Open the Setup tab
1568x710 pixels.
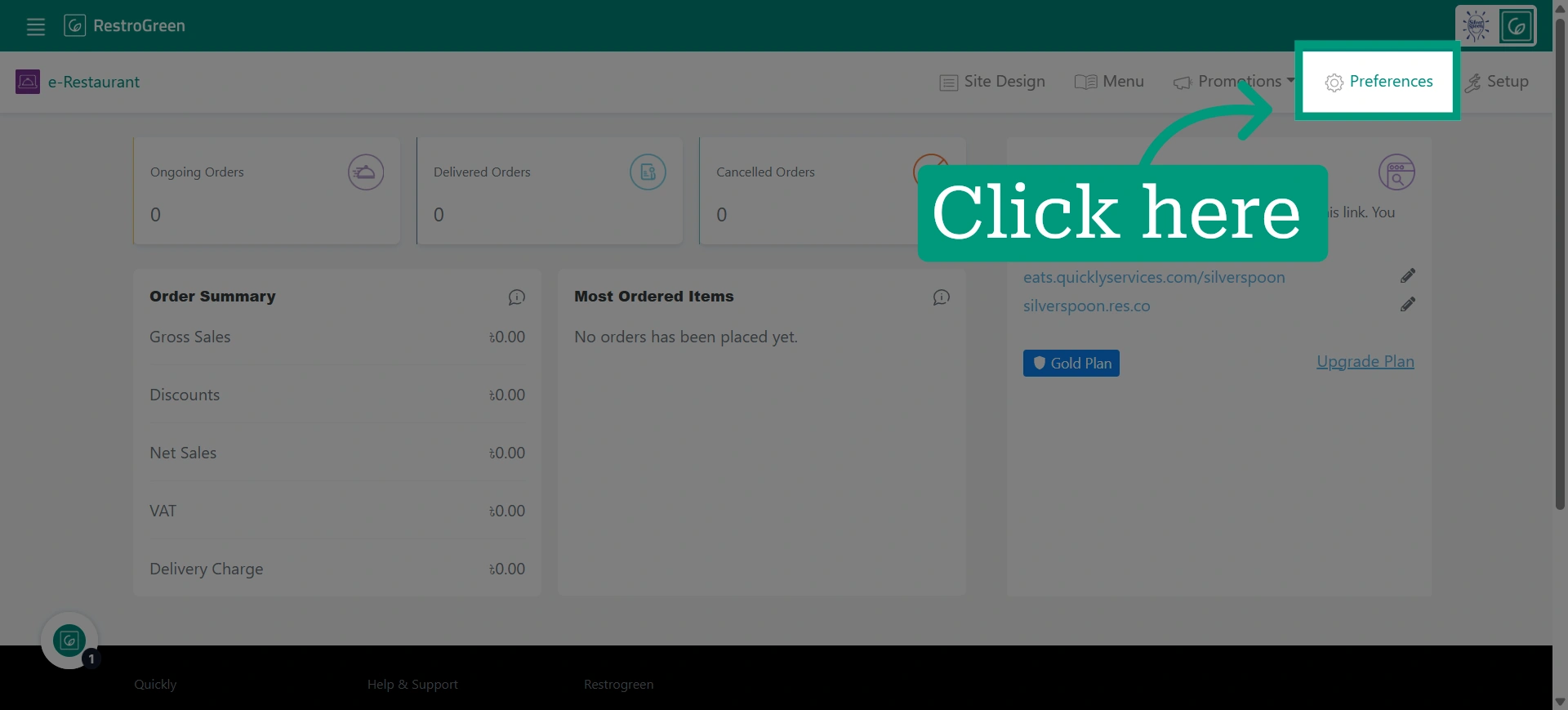(x=1496, y=82)
